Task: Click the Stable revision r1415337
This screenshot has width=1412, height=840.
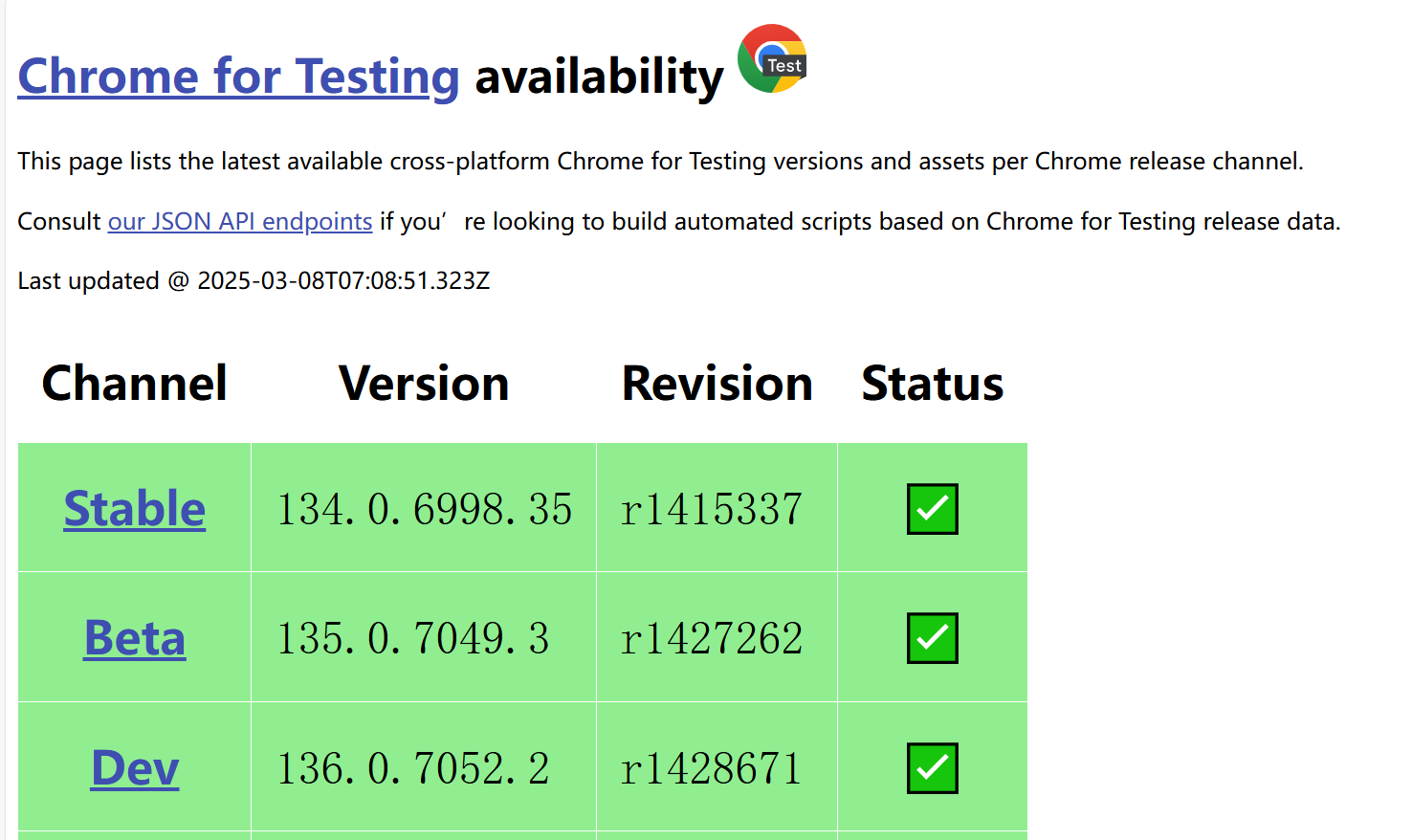Action: [x=712, y=509]
